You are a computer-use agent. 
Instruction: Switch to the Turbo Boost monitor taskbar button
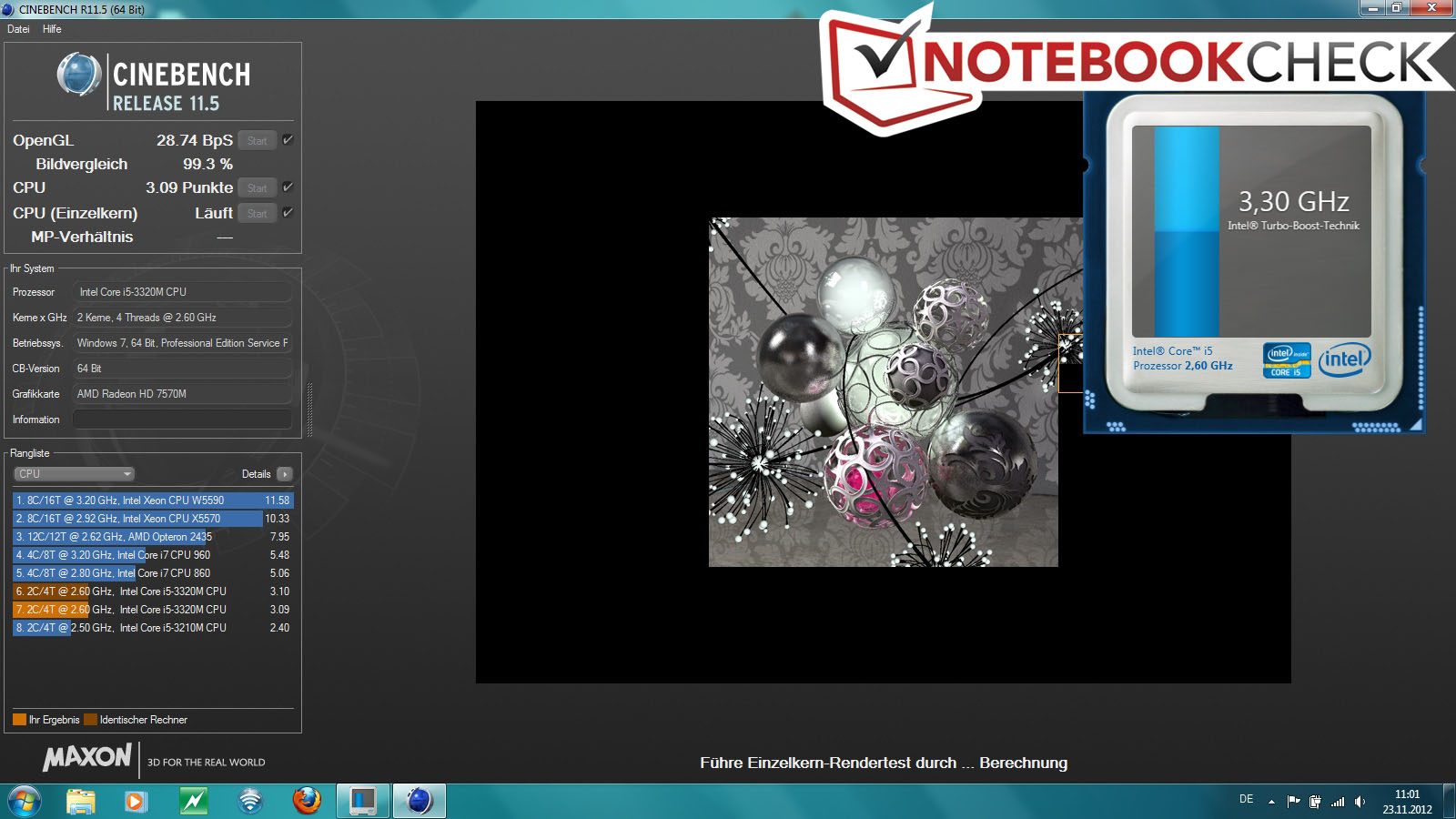pos(363,801)
